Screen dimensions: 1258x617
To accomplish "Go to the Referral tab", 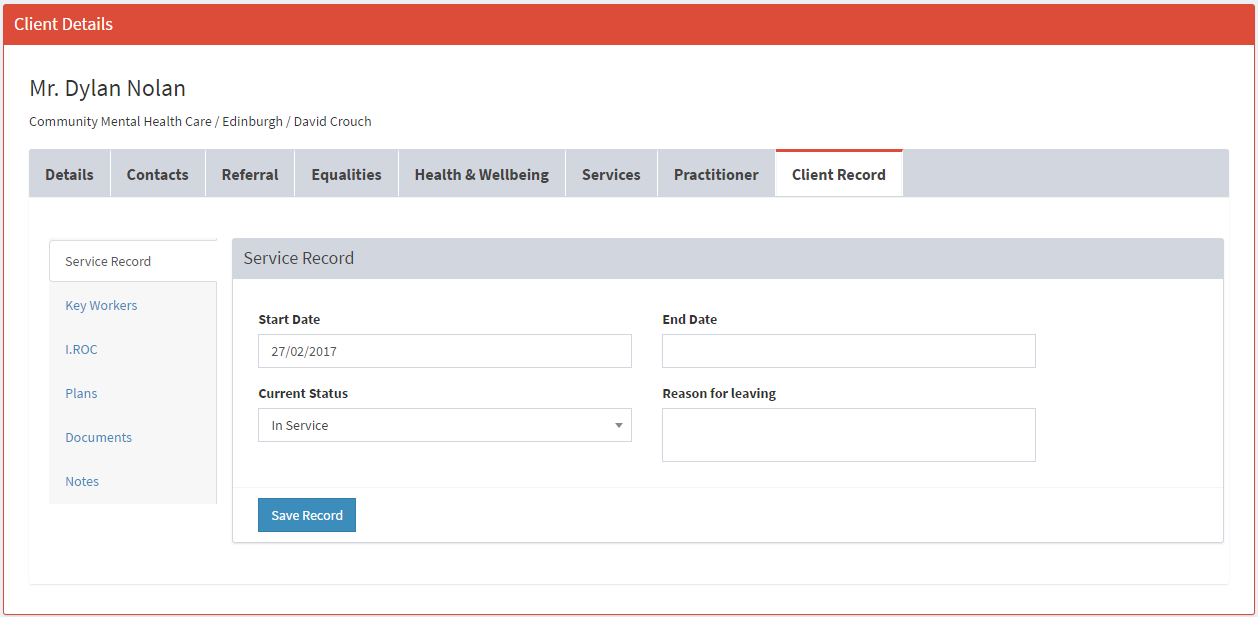I will 250,174.
